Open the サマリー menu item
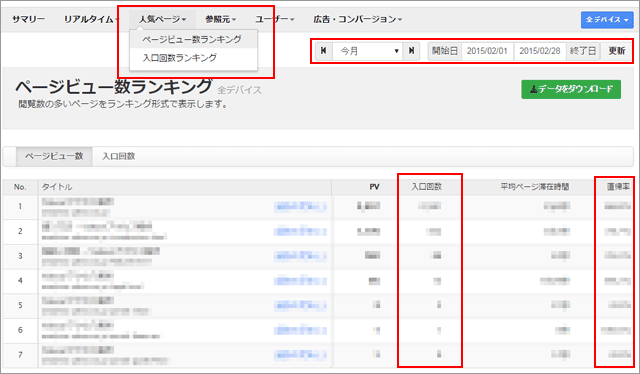The width and height of the screenshot is (640, 374). 28,19
